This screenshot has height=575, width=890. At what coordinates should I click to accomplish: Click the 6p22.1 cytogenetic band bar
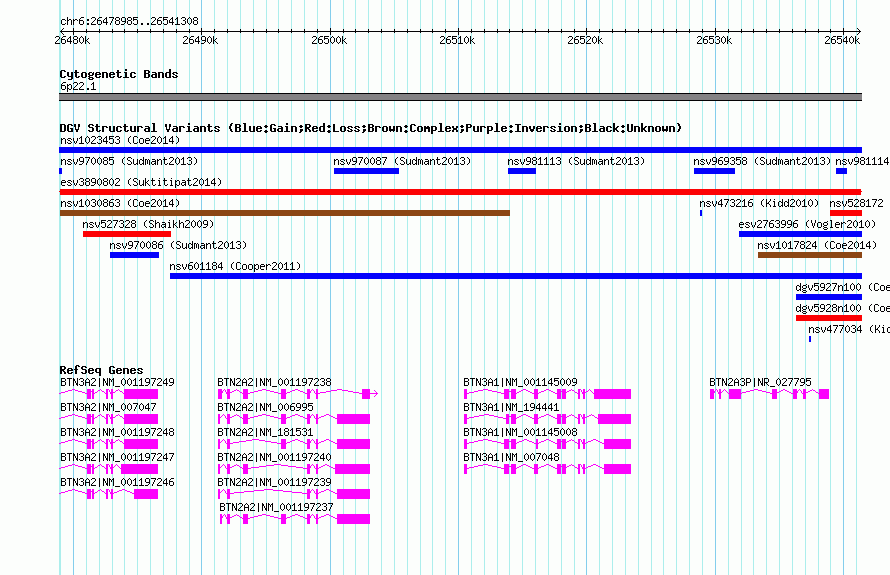460,97
